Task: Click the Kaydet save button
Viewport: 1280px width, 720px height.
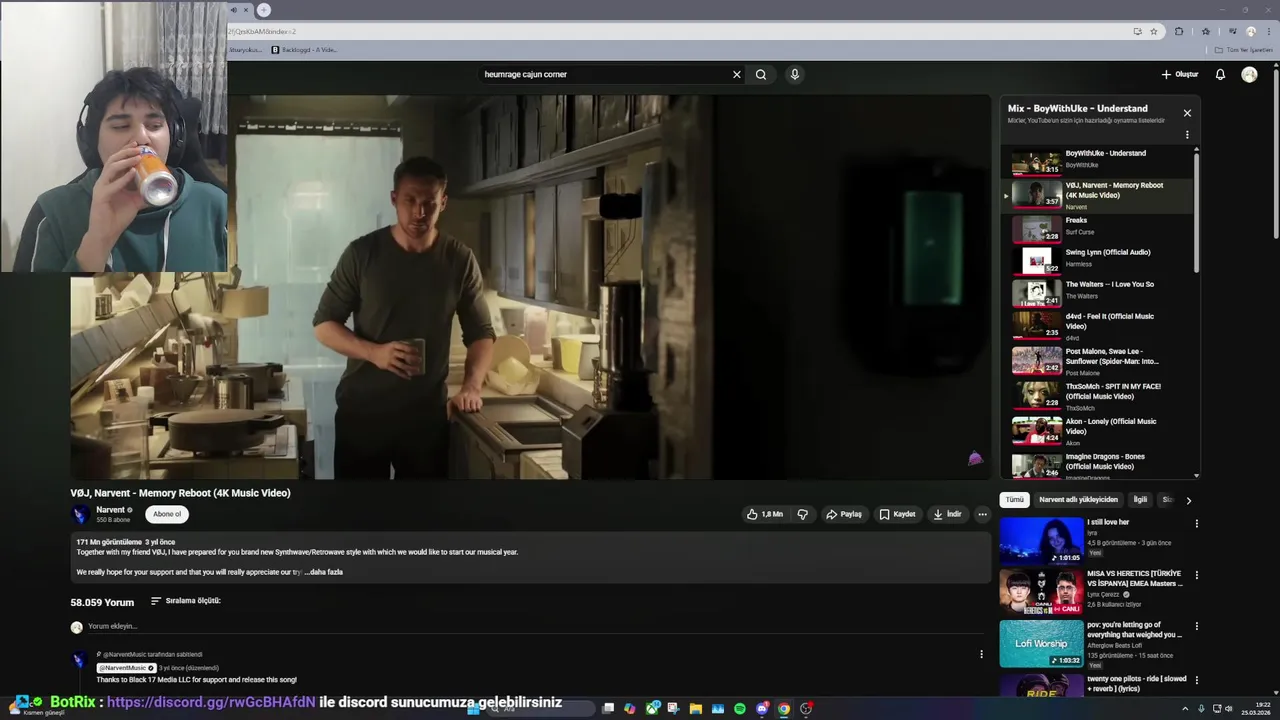Action: pos(897,514)
